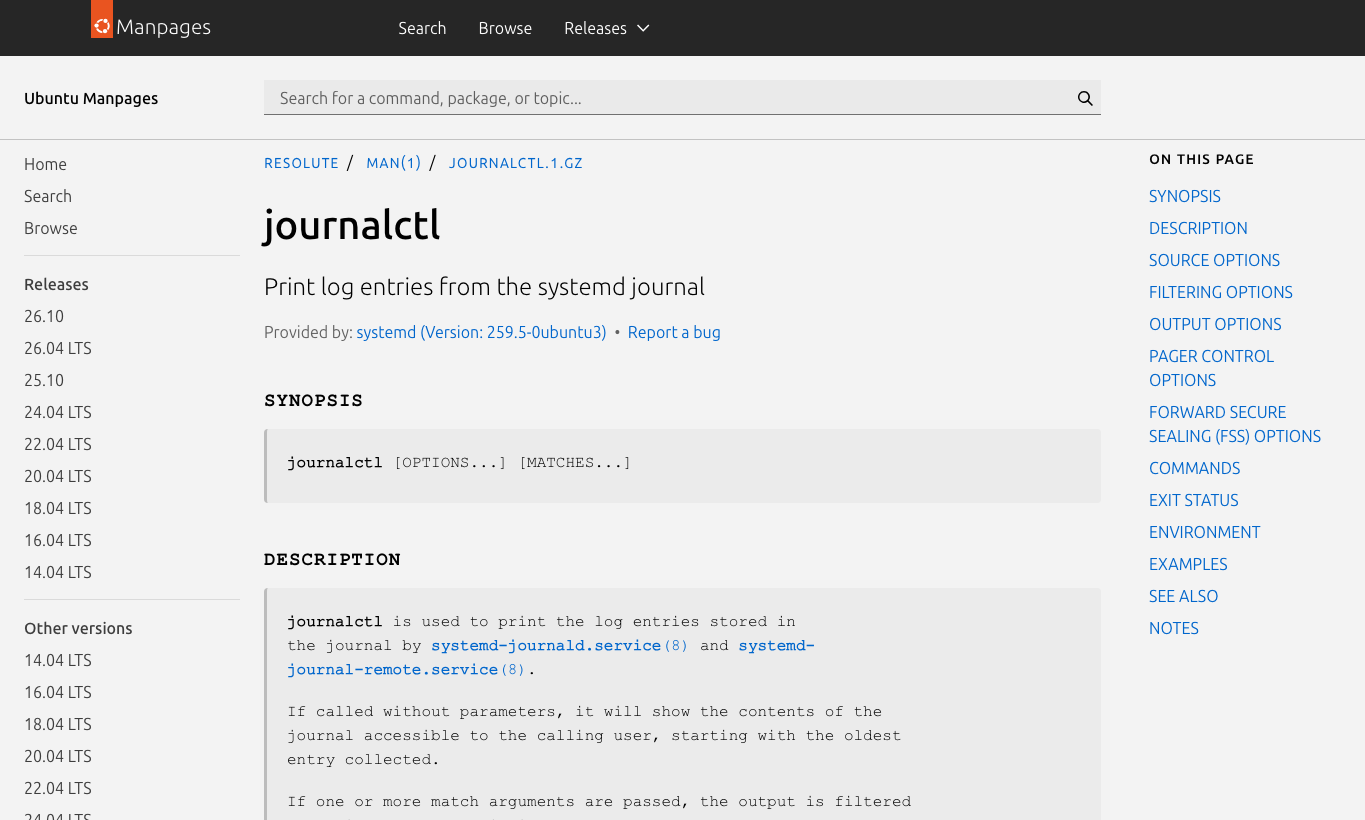This screenshot has width=1365, height=820.
Task: Select release 20.04 LTS under Releases
Action: pos(58,476)
